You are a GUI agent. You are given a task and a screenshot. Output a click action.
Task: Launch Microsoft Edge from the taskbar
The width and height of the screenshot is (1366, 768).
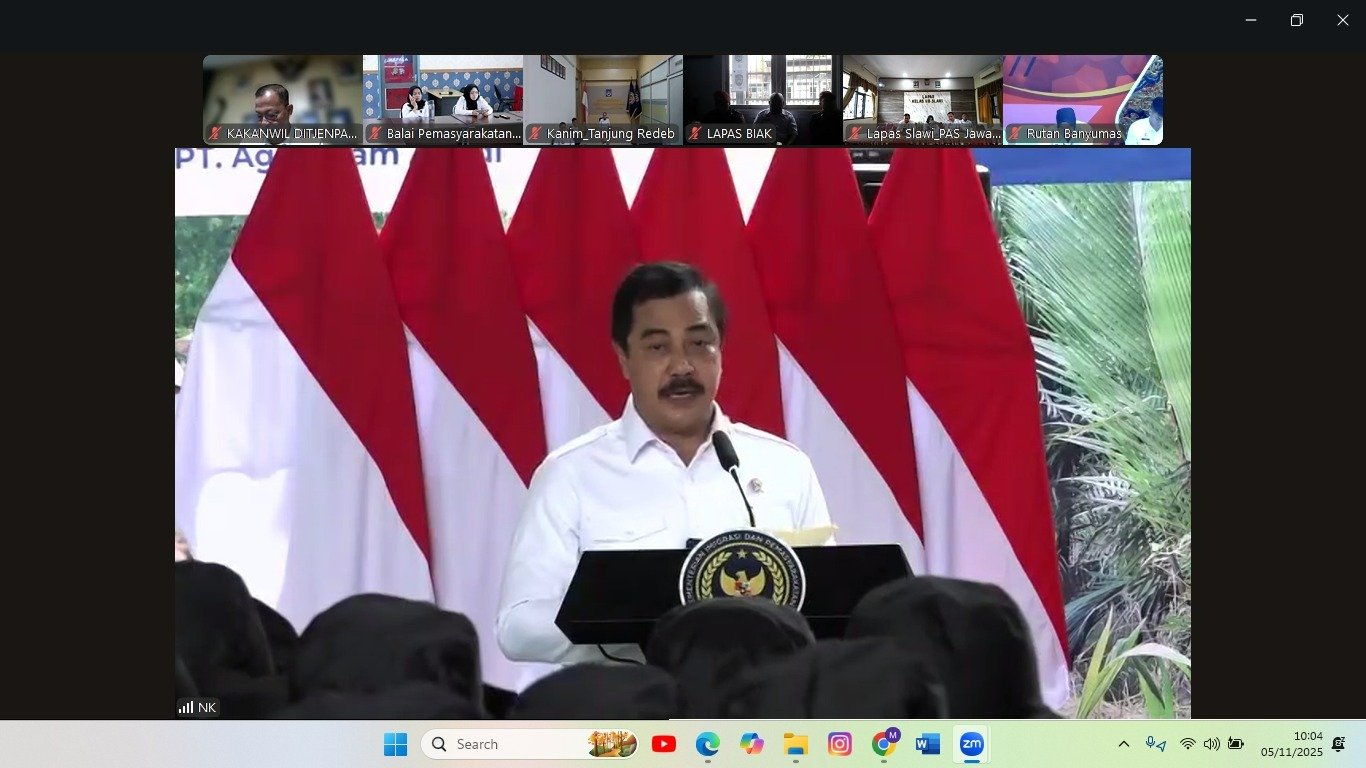[708, 744]
